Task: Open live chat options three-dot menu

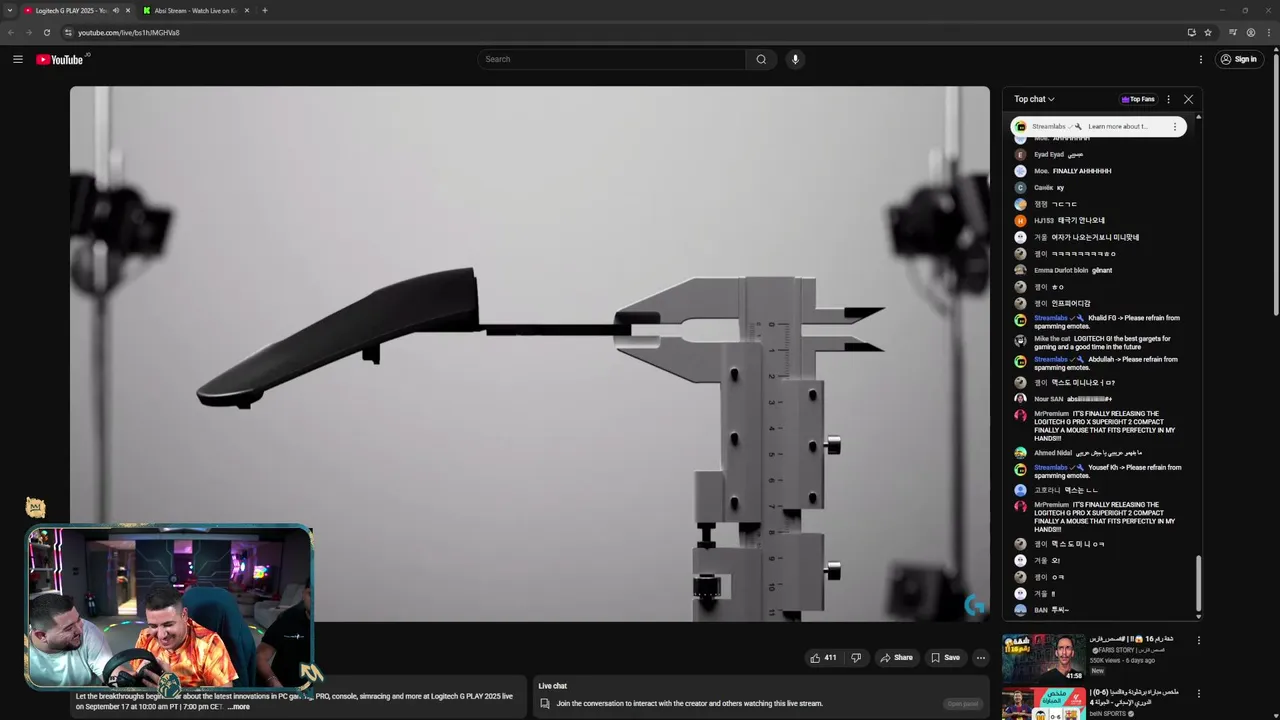Action: [x=1168, y=99]
